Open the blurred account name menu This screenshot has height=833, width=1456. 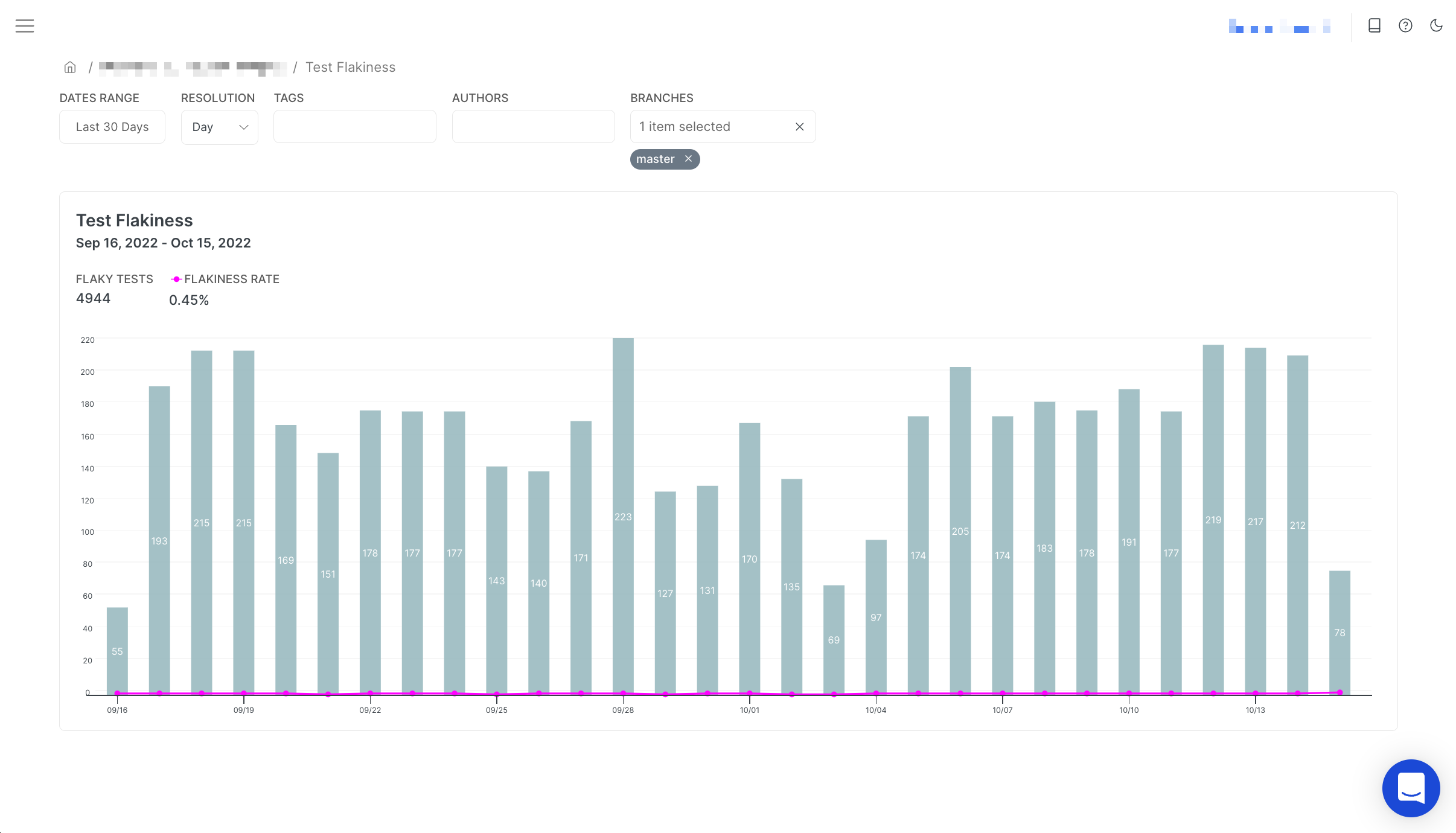pos(1280,26)
